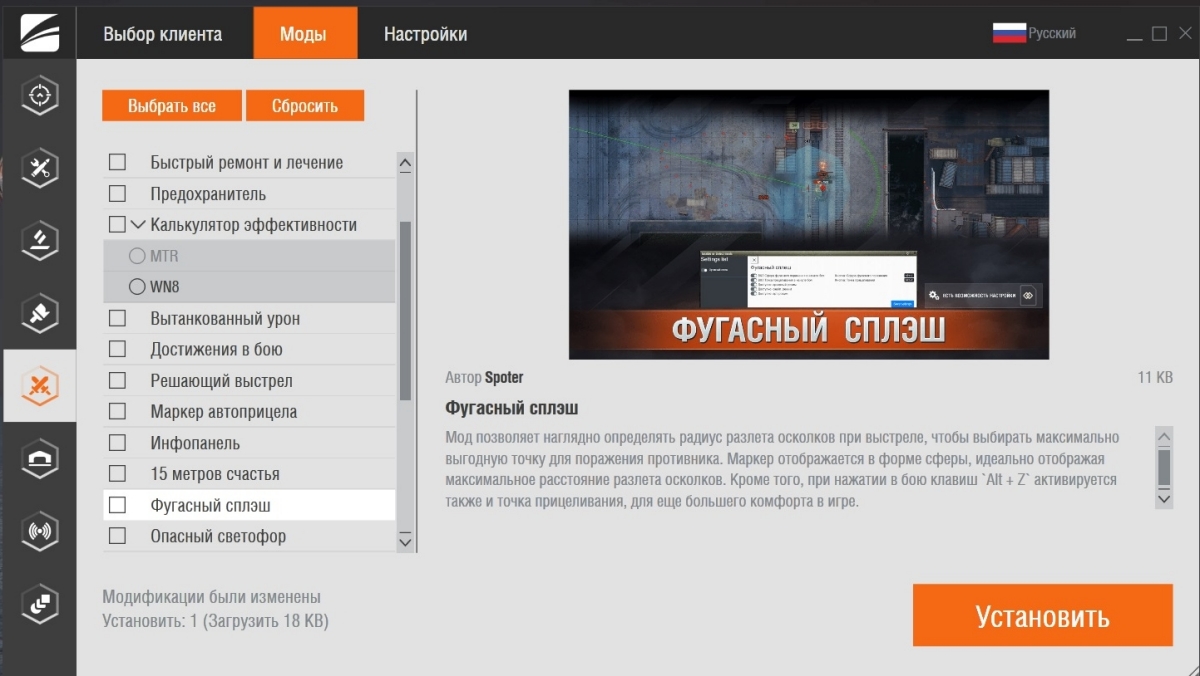Click the author name Spoter

click(x=504, y=378)
